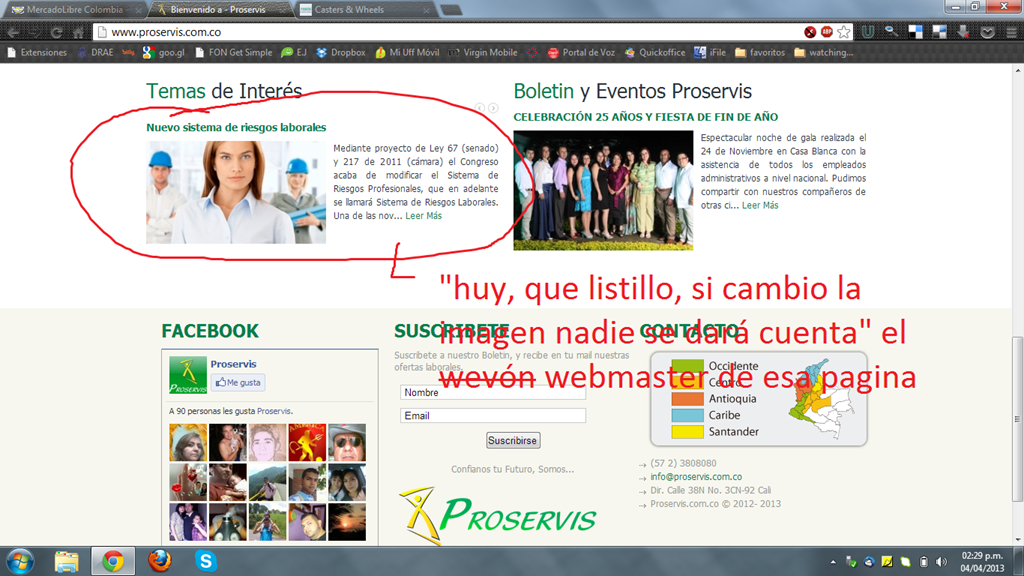Click the Antioquia orange color legend swatch
Viewport: 1024px width, 576px height.
687,399
